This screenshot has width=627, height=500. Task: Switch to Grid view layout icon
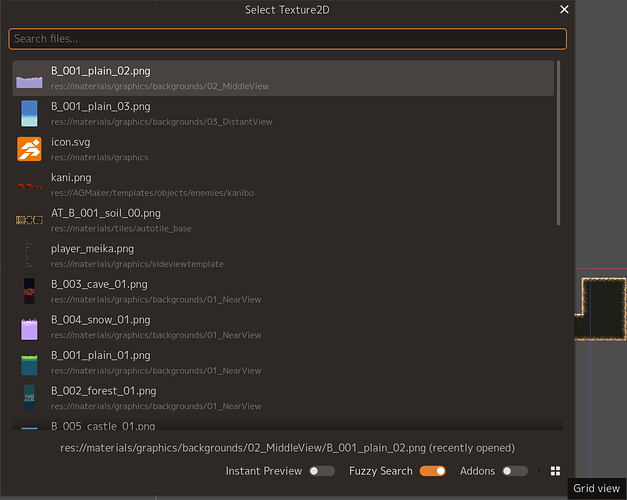click(555, 471)
